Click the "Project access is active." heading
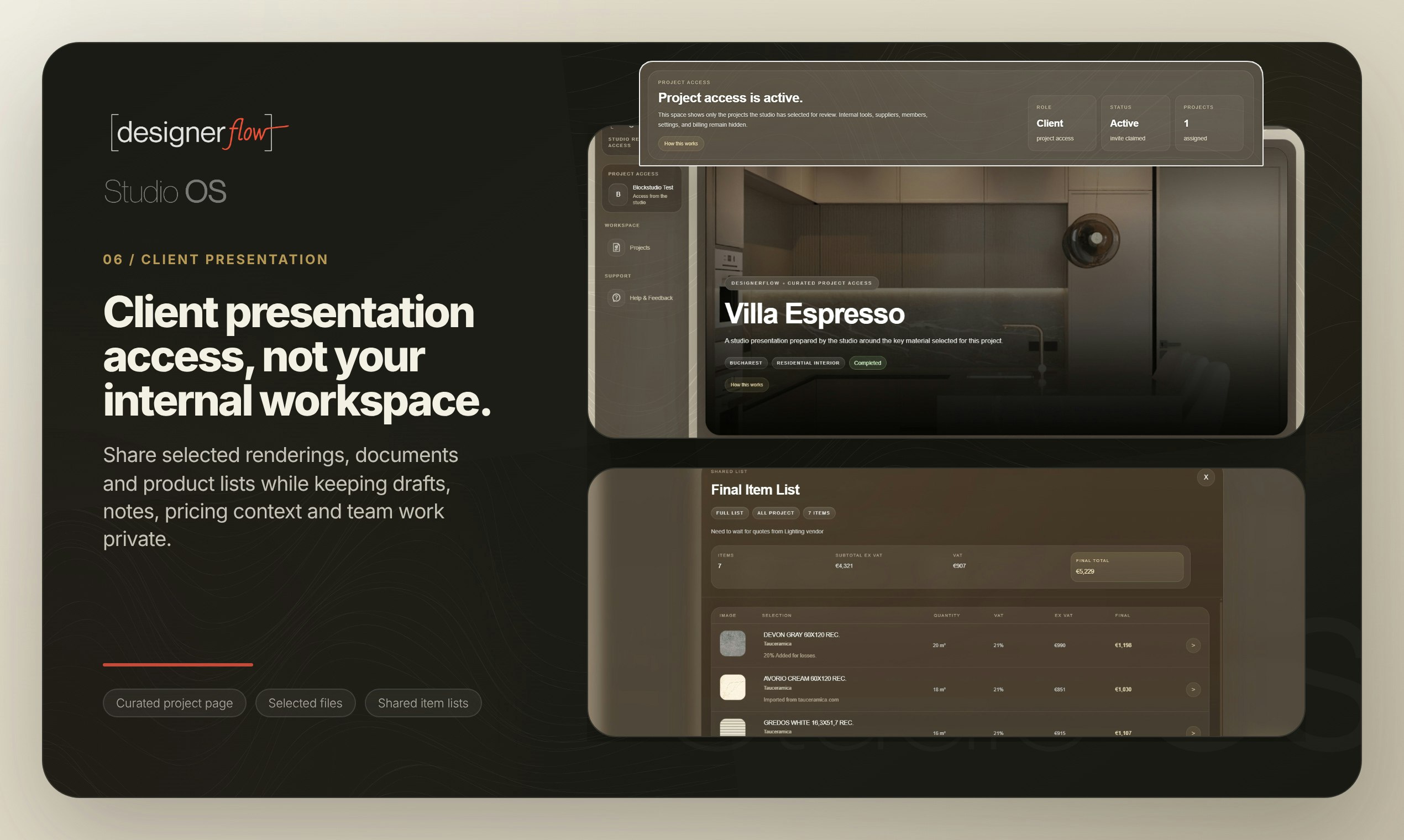This screenshot has width=1404, height=840. 730,98
